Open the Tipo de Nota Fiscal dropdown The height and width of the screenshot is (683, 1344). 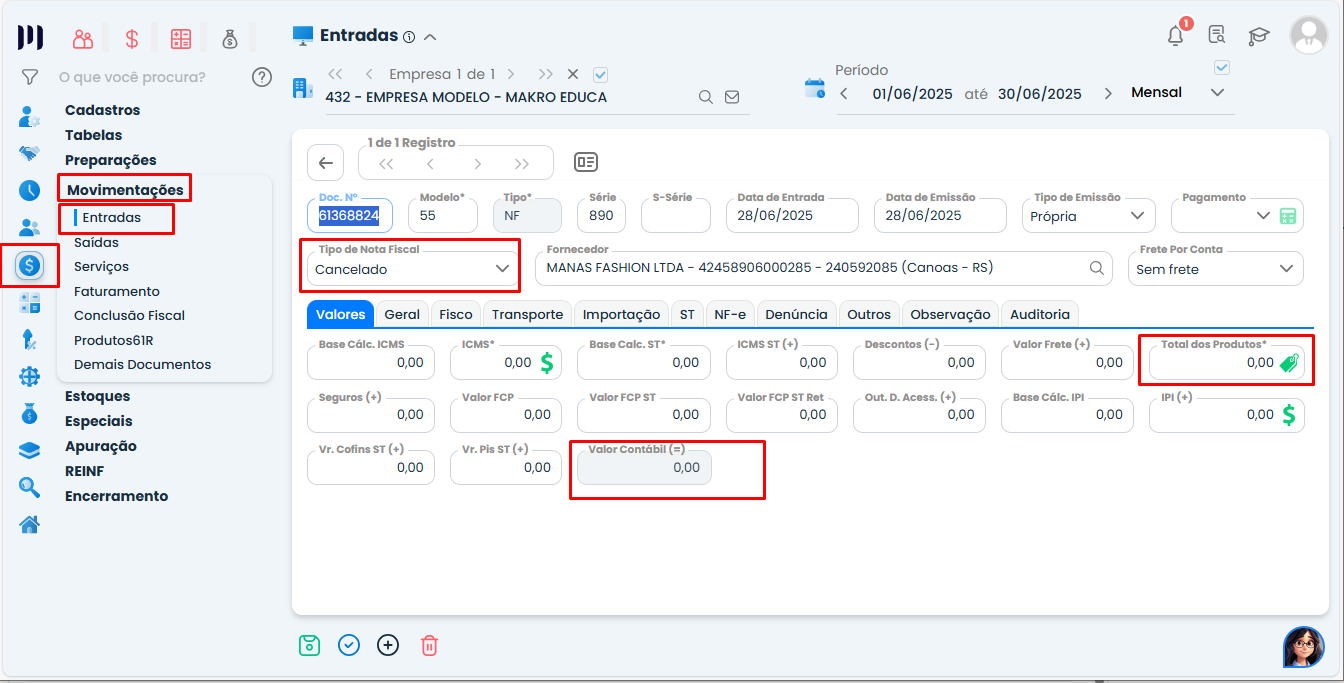(x=412, y=269)
